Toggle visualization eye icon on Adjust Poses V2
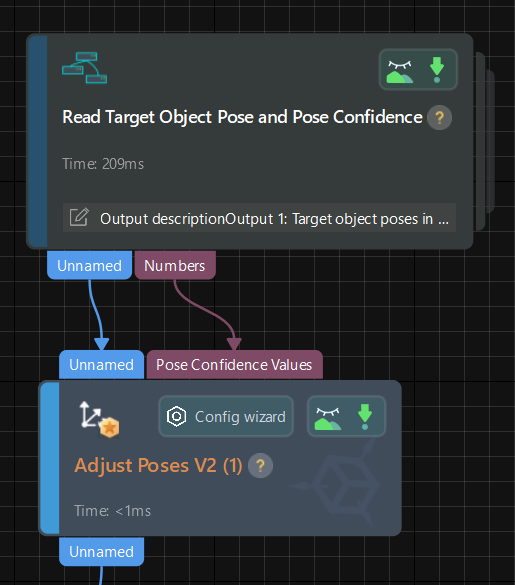 tap(328, 418)
